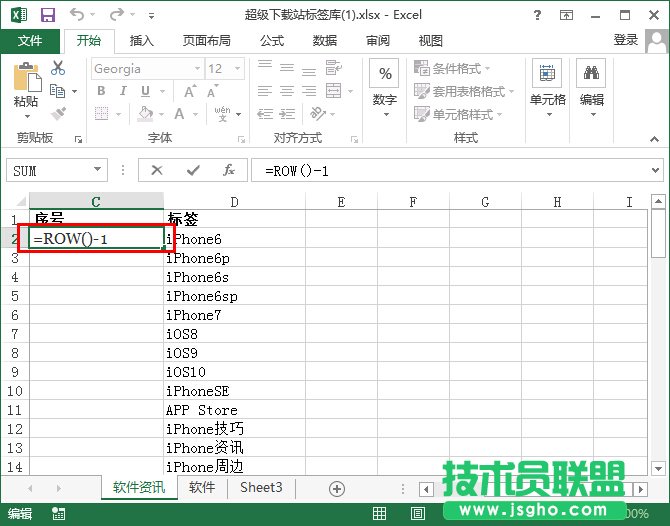Screen dimensions: 670x526
Task: Click the 登录 sign-in link
Action: coord(626,40)
